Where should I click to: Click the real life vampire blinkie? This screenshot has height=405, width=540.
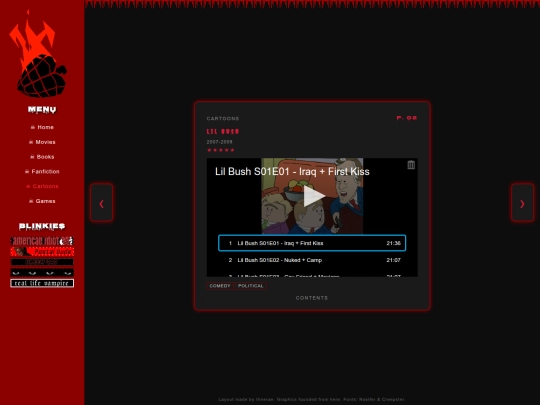coord(42,283)
